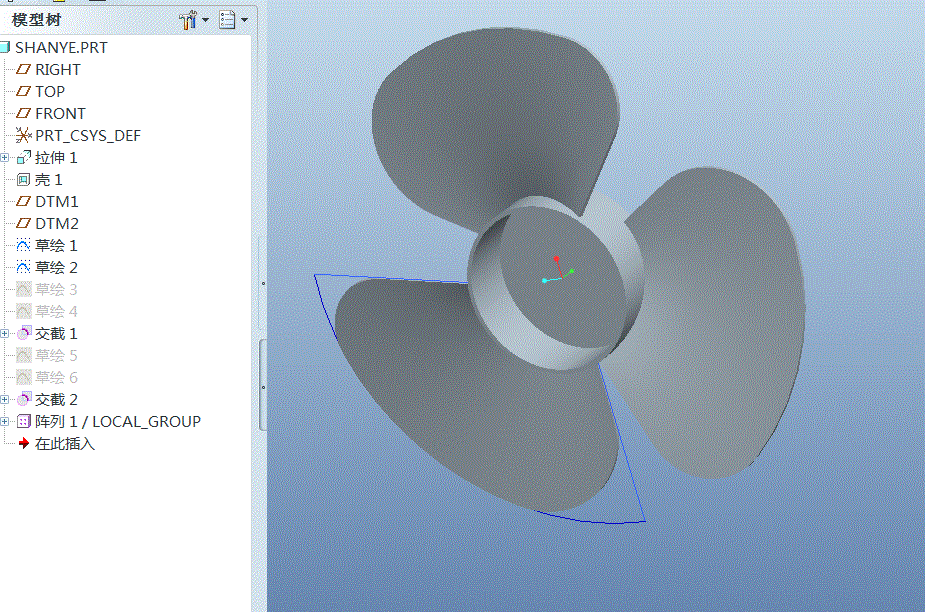This screenshot has height=612, width=925.
Task: Open the model tree show dropdown arrow
Action: pyautogui.click(x=244, y=20)
